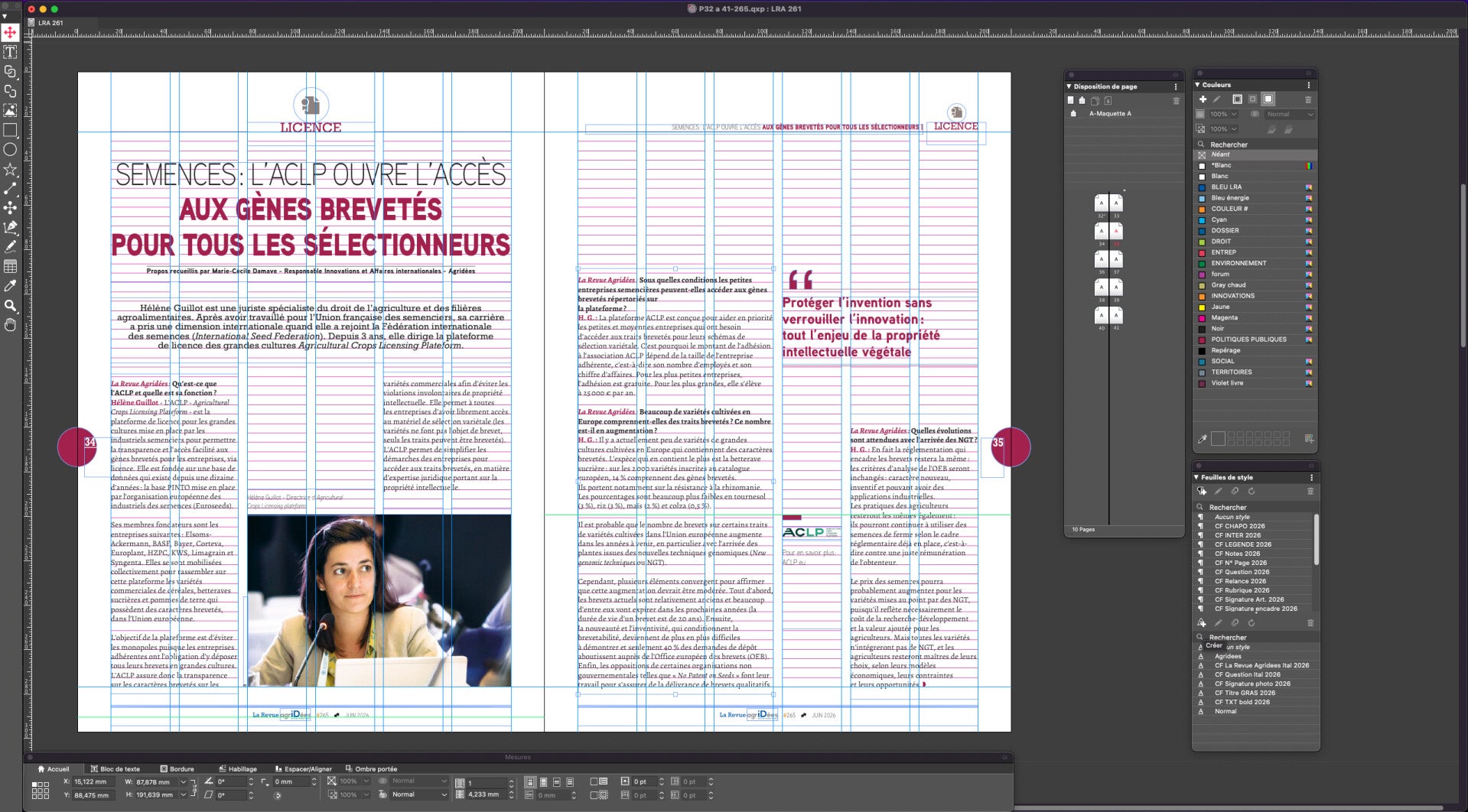Create a new paragraph style sheet
The image size is (1468, 812).
(1202, 492)
